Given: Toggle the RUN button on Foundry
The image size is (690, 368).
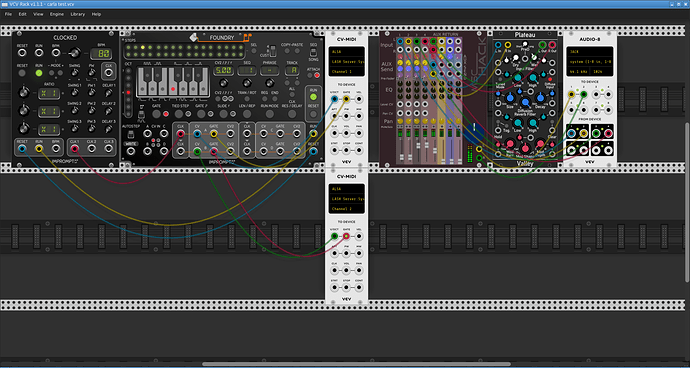Looking at the screenshot, I should pyautogui.click(x=313, y=96).
